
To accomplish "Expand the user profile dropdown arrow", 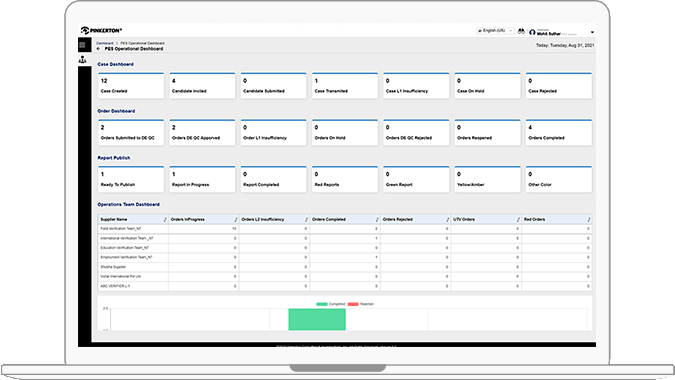I will 592,32.
